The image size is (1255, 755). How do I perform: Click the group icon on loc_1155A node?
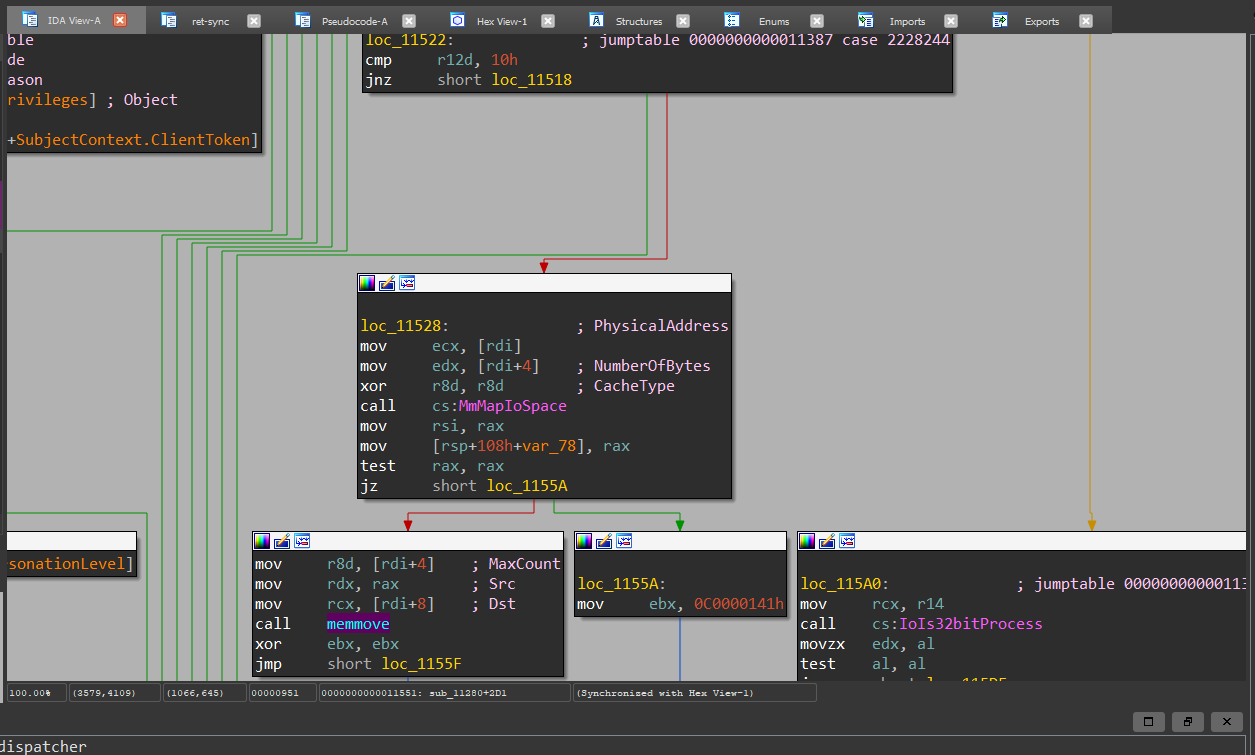[x=624, y=541]
